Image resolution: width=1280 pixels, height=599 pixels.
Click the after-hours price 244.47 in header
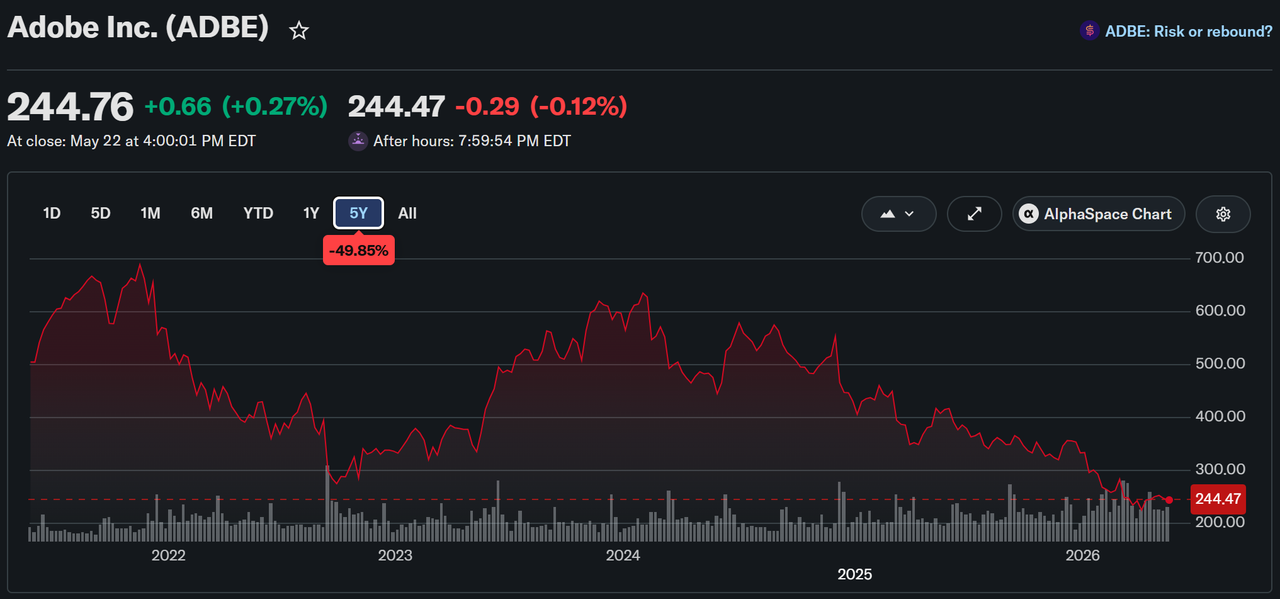[396, 106]
